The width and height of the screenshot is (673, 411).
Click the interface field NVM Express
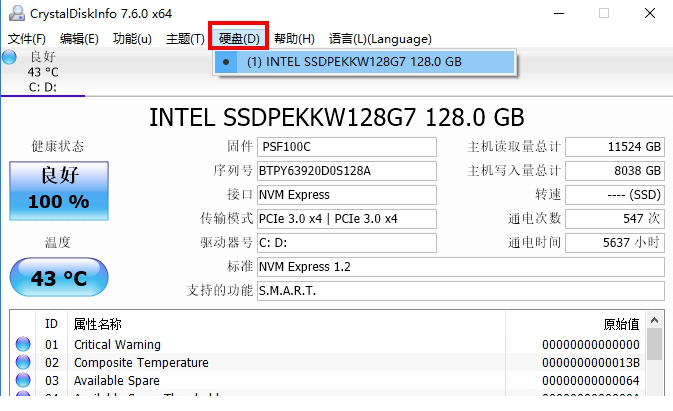coord(347,195)
